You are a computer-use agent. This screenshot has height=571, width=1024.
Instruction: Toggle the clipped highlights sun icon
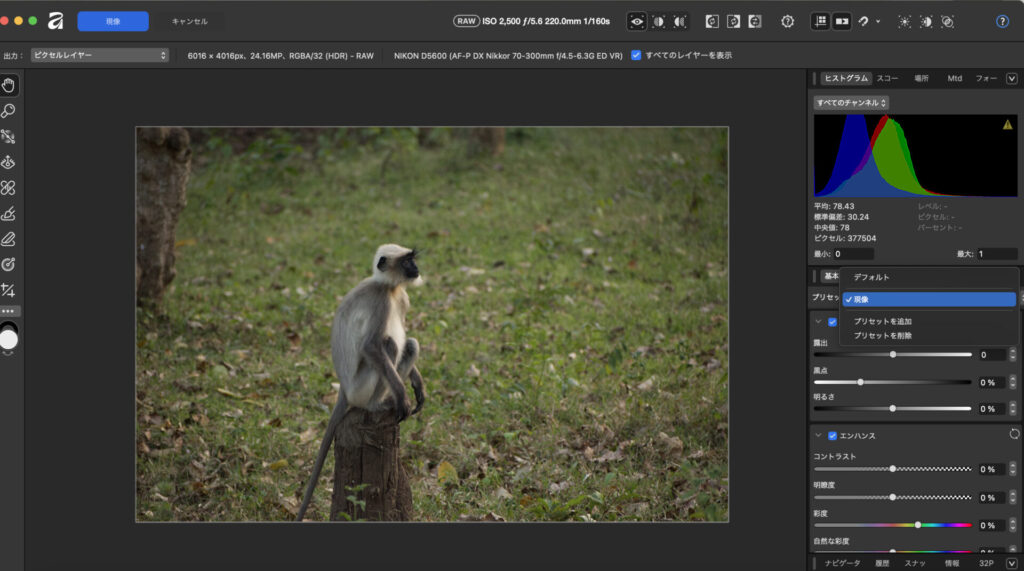click(904, 21)
